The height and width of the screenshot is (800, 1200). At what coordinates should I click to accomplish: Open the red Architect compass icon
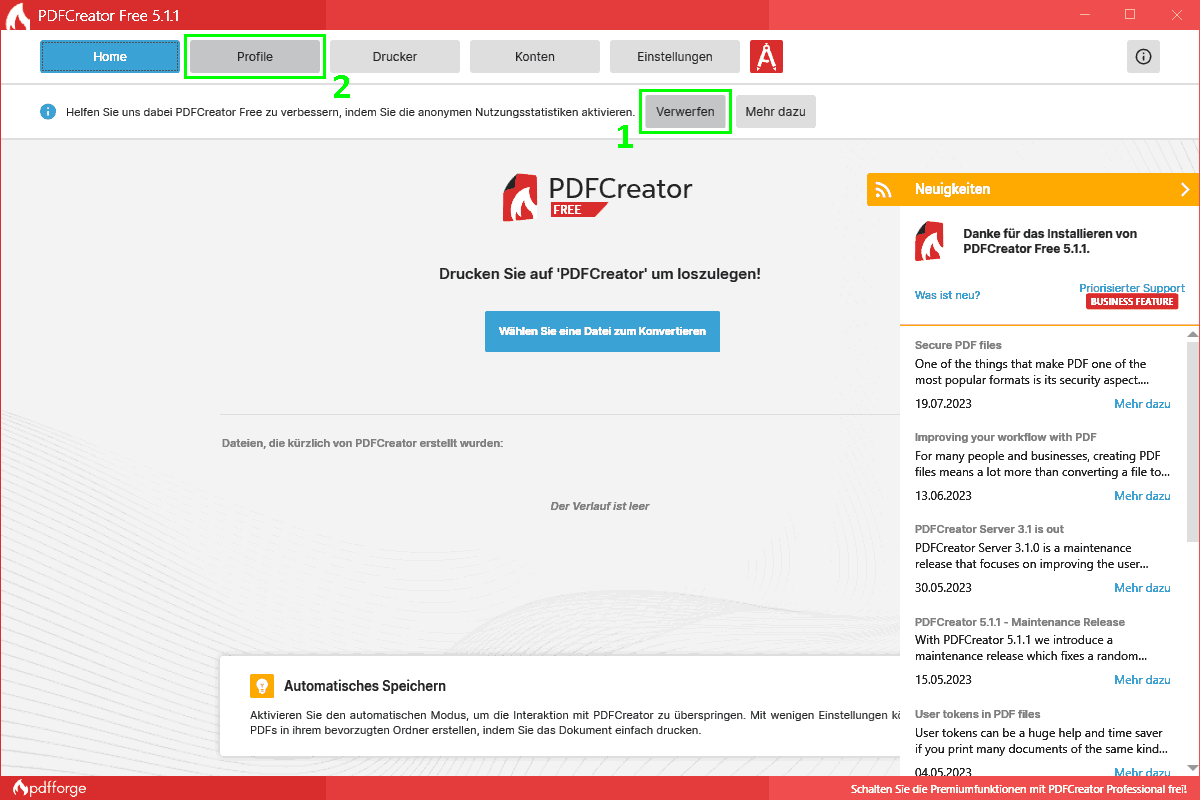click(766, 57)
